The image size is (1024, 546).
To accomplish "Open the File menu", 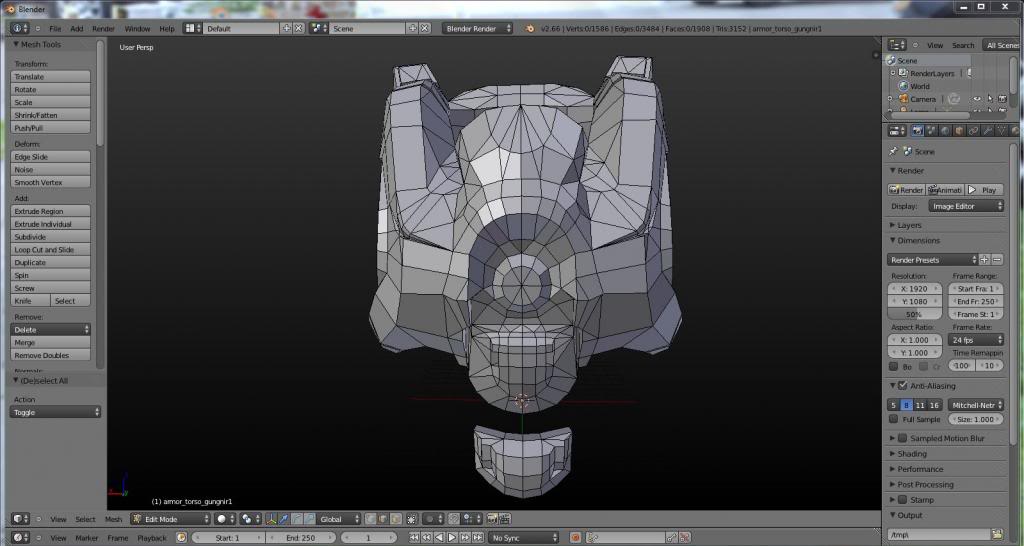I will 55,29.
